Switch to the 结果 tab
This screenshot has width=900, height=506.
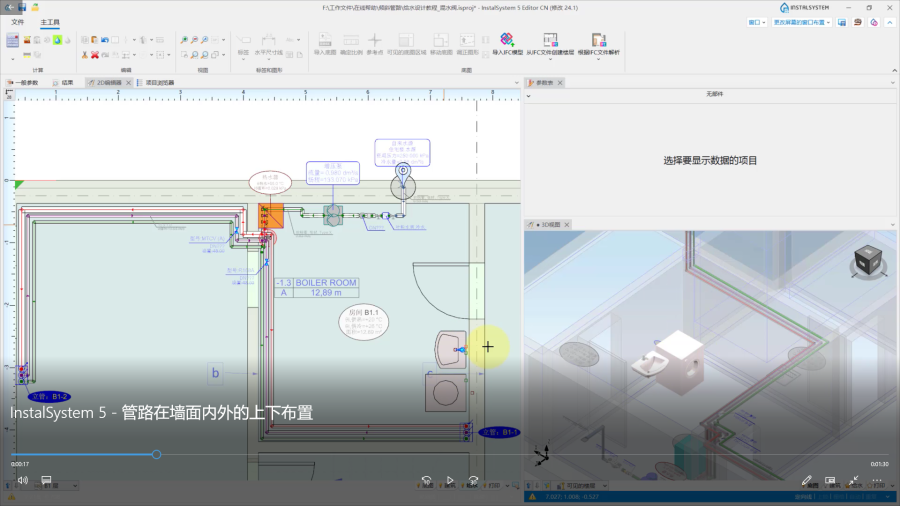pos(63,83)
